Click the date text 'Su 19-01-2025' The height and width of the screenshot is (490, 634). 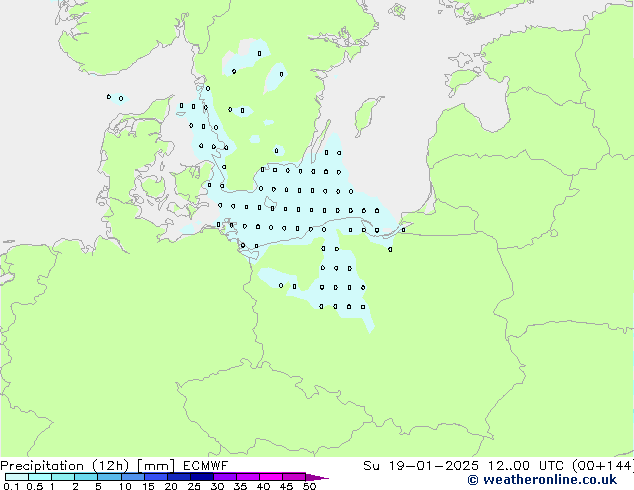pyautogui.click(x=421, y=466)
